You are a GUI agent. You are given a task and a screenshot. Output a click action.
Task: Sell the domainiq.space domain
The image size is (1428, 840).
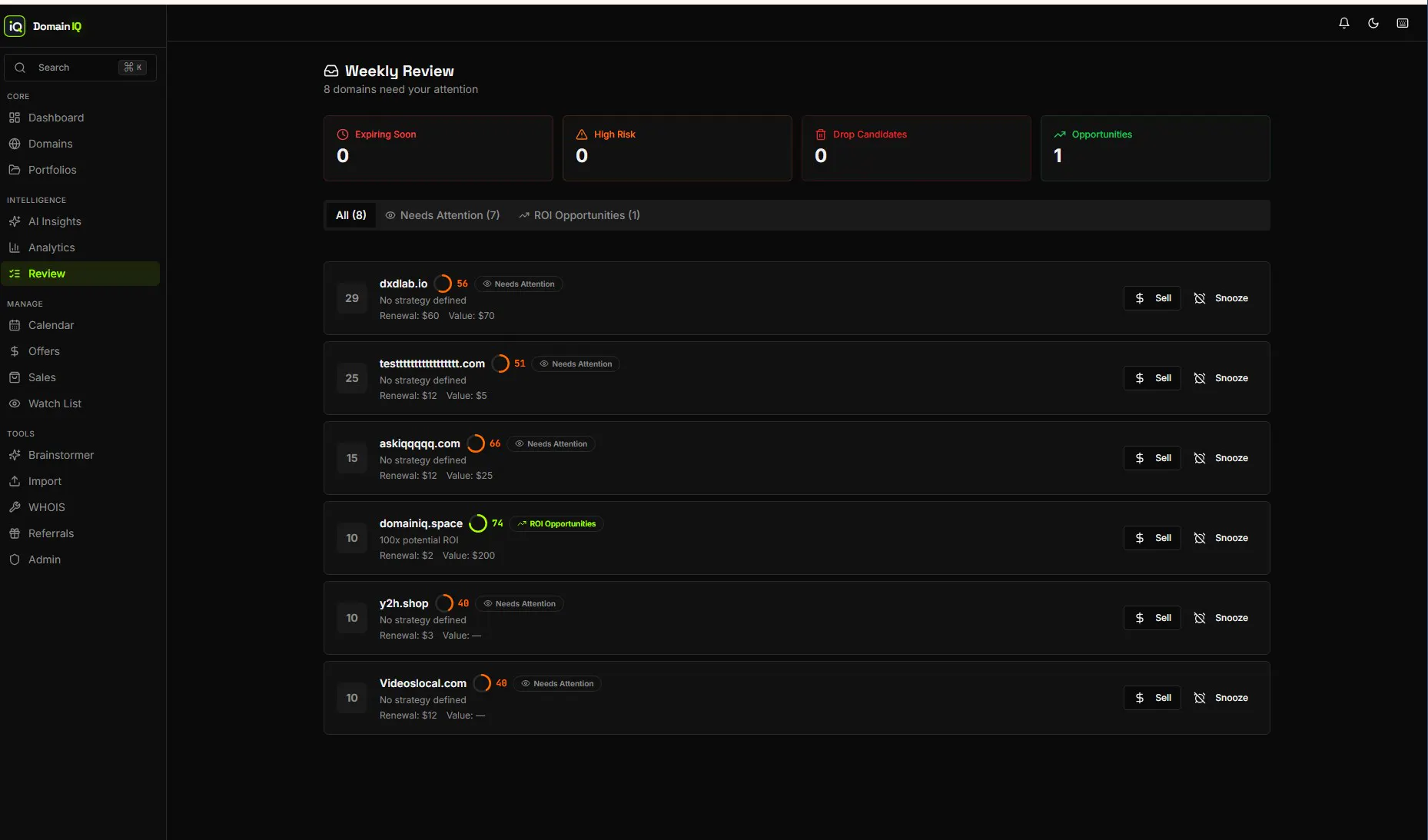1152,538
